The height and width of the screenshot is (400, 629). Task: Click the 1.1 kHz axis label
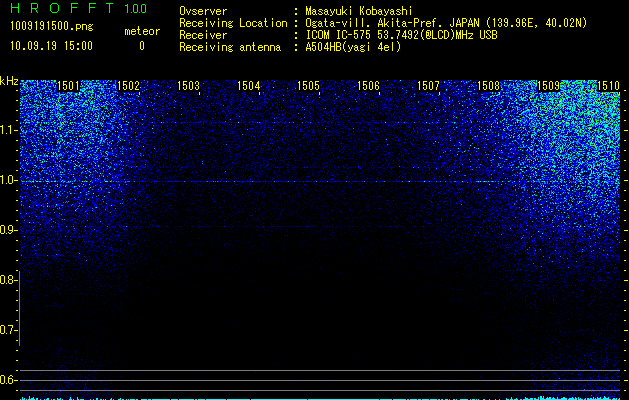coord(7,130)
